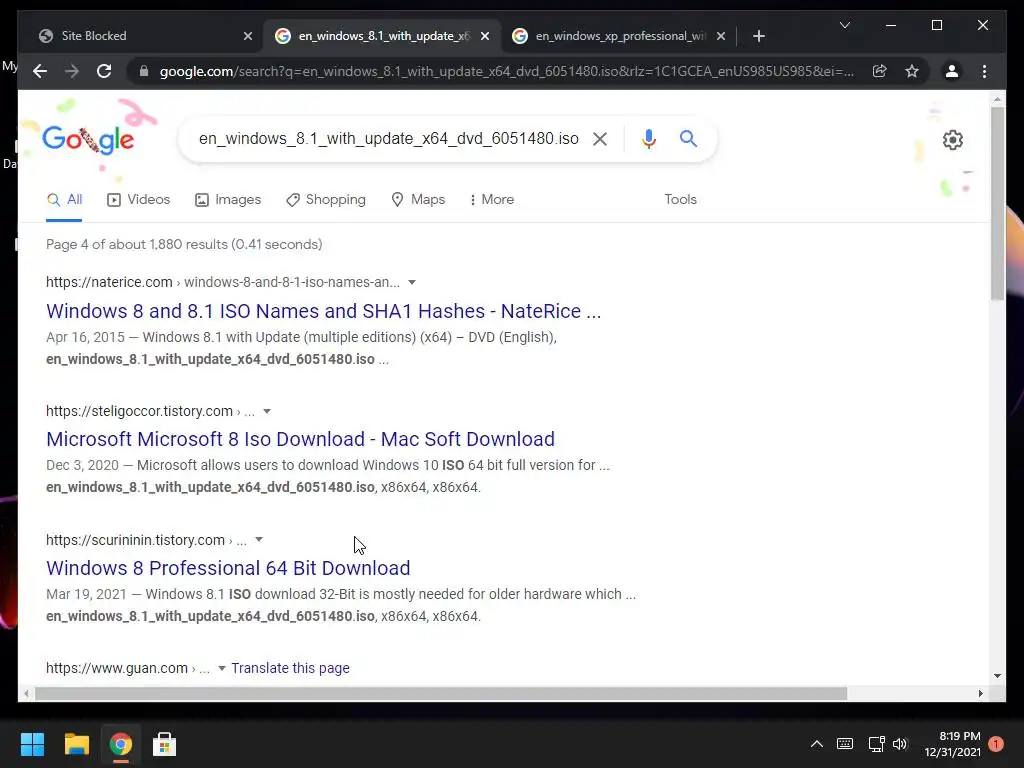Screen dimensions: 1024x768
Task: Select the All results tab
Action: 64,199
